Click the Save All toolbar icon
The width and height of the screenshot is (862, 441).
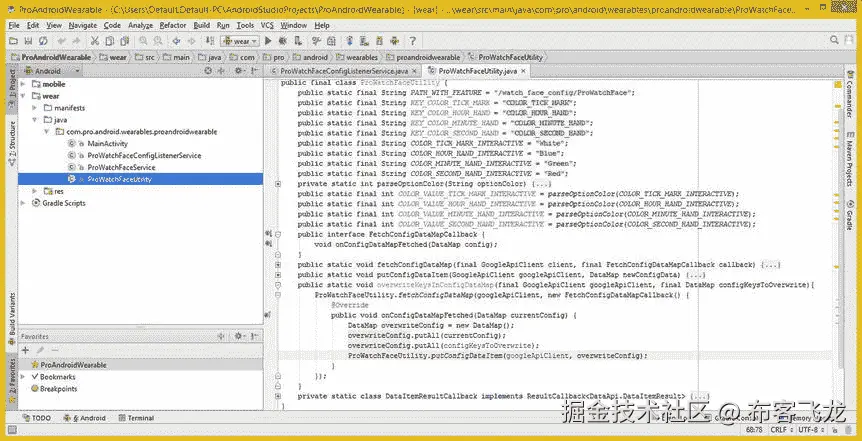(x=28, y=41)
